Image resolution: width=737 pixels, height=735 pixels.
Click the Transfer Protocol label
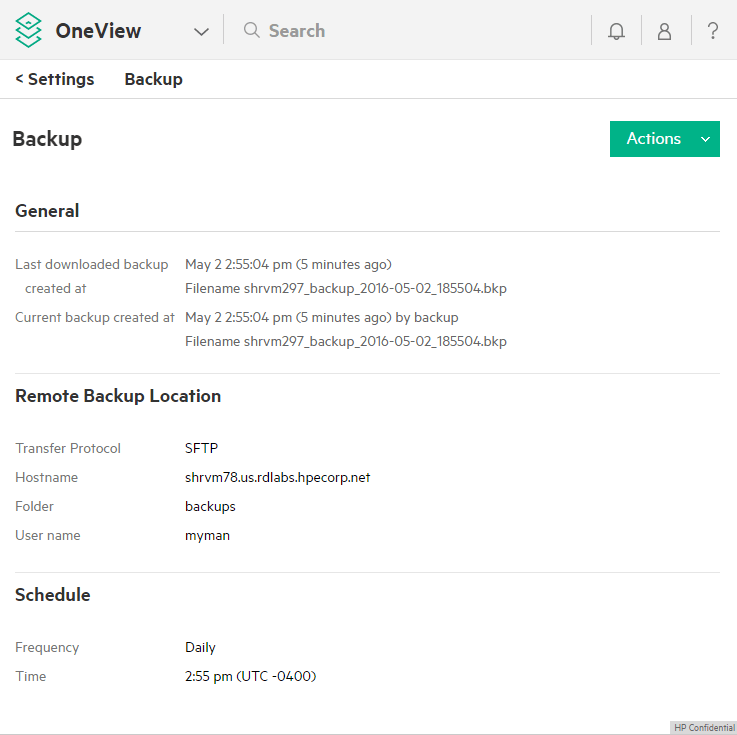tap(68, 448)
